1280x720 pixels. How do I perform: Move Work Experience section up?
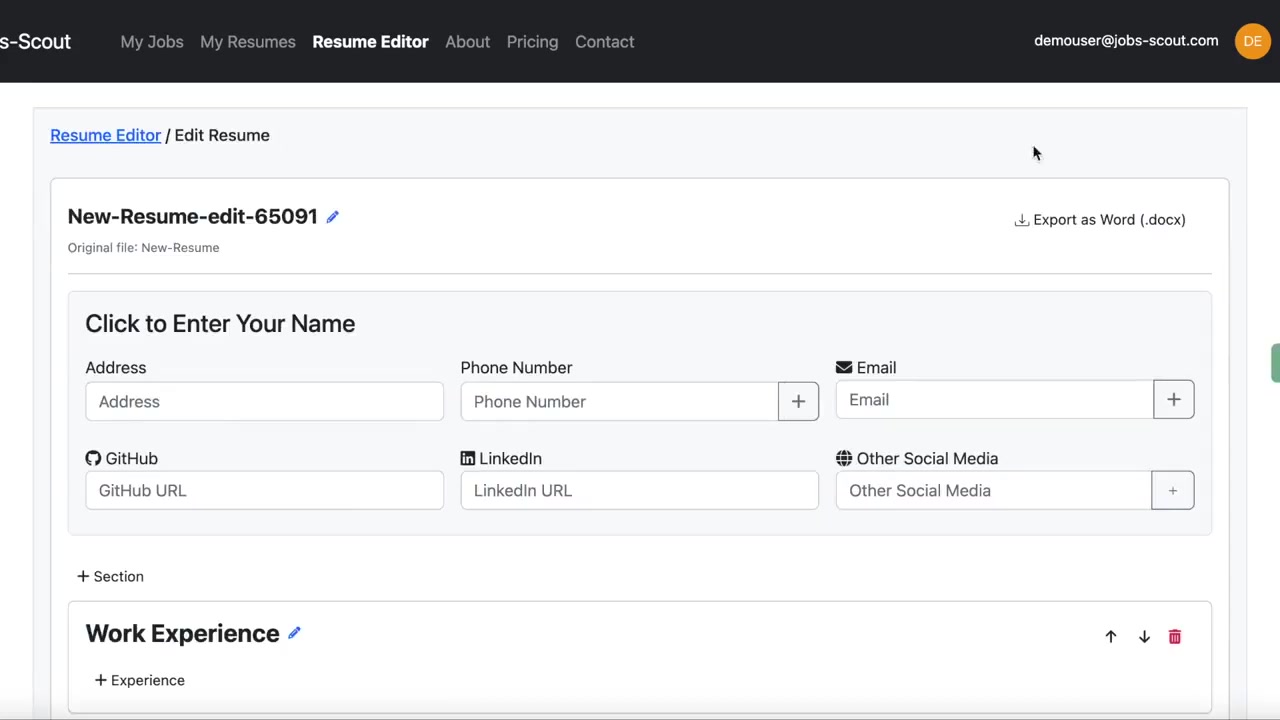[1110, 637]
